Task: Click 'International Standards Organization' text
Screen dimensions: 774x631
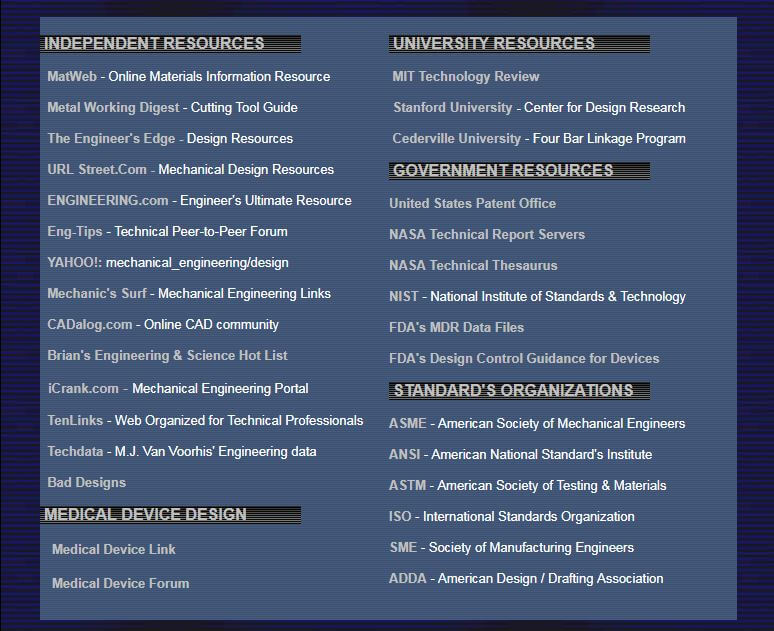Action: pos(529,516)
